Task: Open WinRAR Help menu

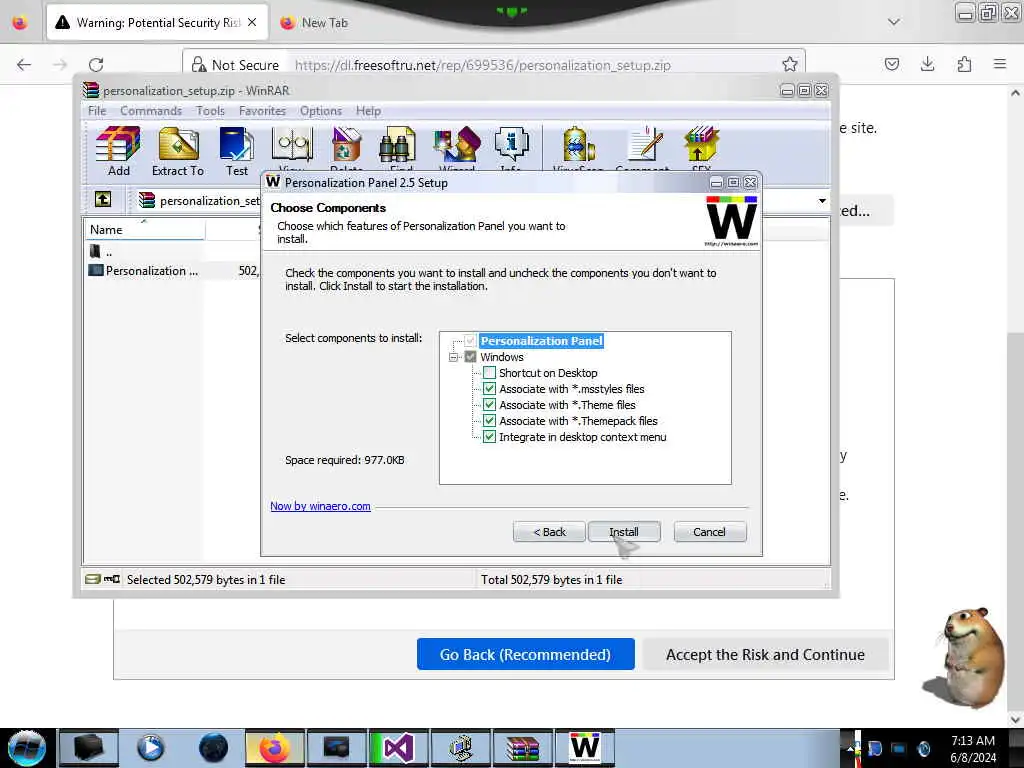Action: 368,111
